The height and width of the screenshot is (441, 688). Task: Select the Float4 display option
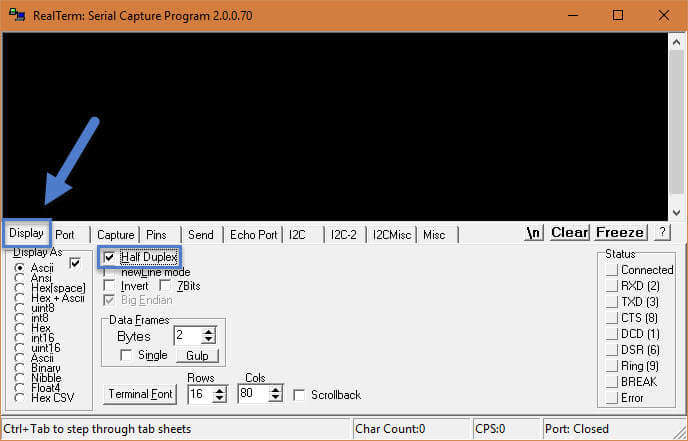click(19, 388)
